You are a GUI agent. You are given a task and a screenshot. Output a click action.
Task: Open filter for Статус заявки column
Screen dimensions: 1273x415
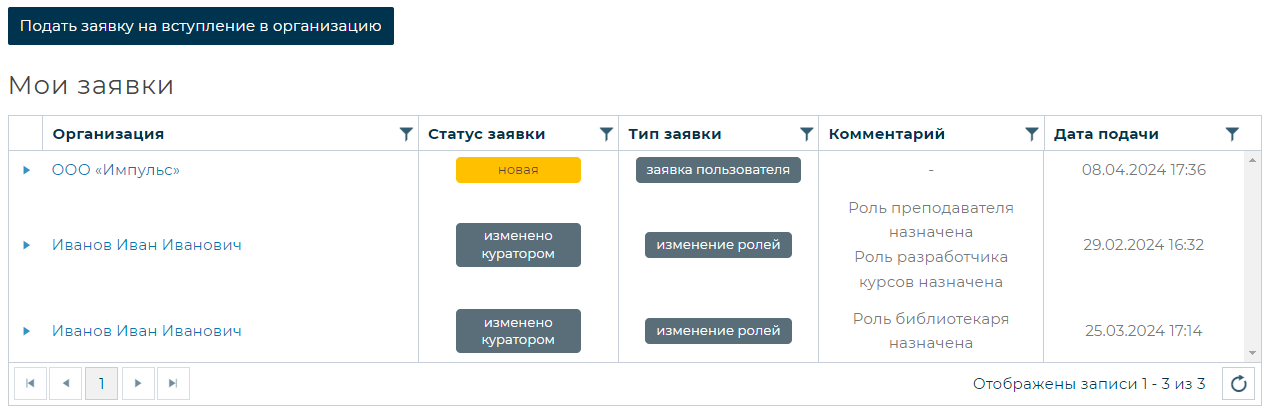tap(605, 134)
